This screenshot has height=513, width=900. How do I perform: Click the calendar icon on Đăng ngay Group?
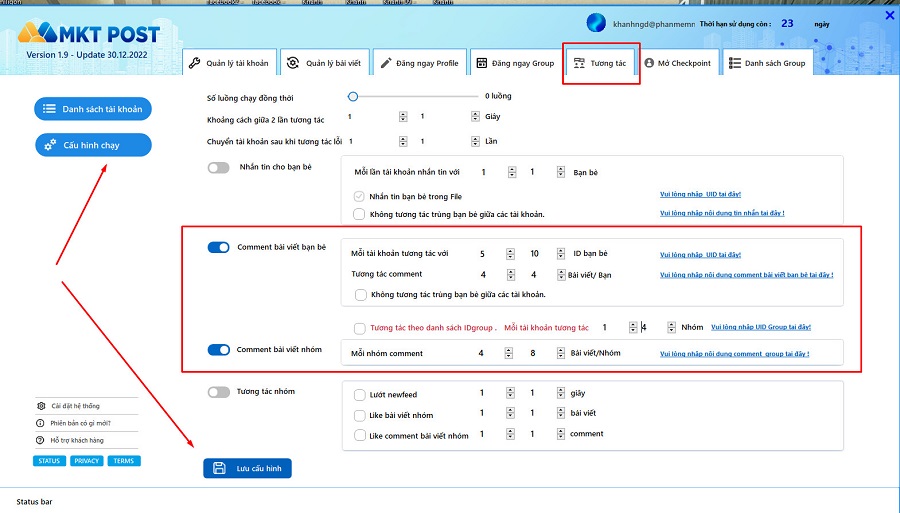click(x=482, y=63)
